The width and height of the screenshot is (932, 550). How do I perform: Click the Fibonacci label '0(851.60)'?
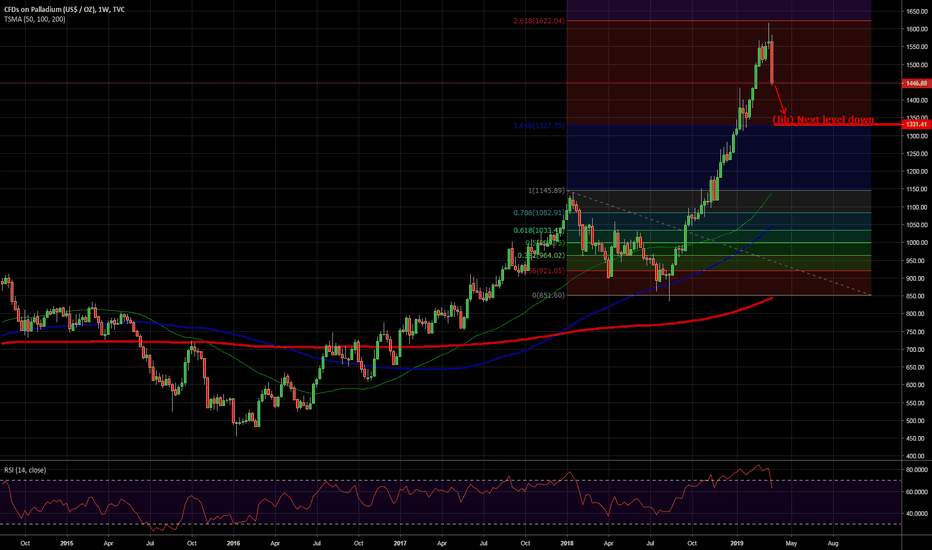(548, 295)
